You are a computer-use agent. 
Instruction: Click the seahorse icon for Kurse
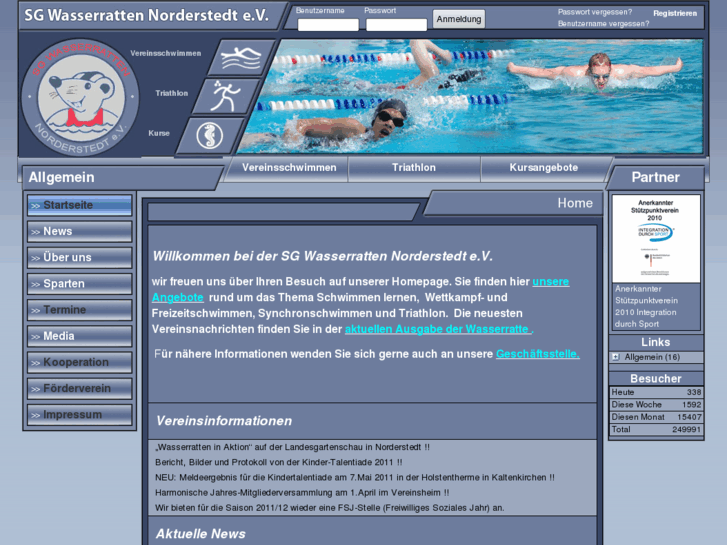210,136
